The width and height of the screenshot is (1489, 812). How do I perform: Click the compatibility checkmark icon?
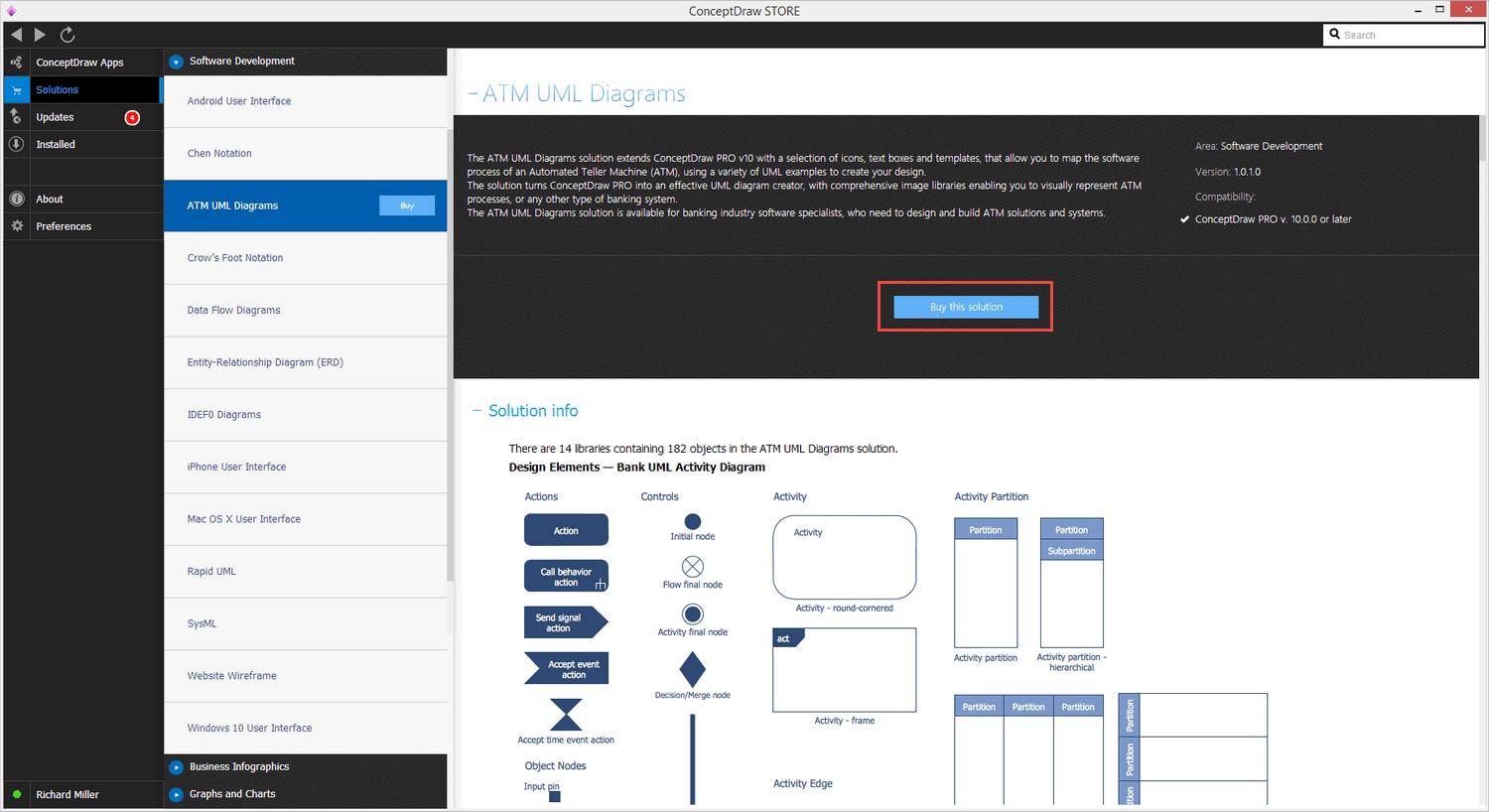(1184, 219)
